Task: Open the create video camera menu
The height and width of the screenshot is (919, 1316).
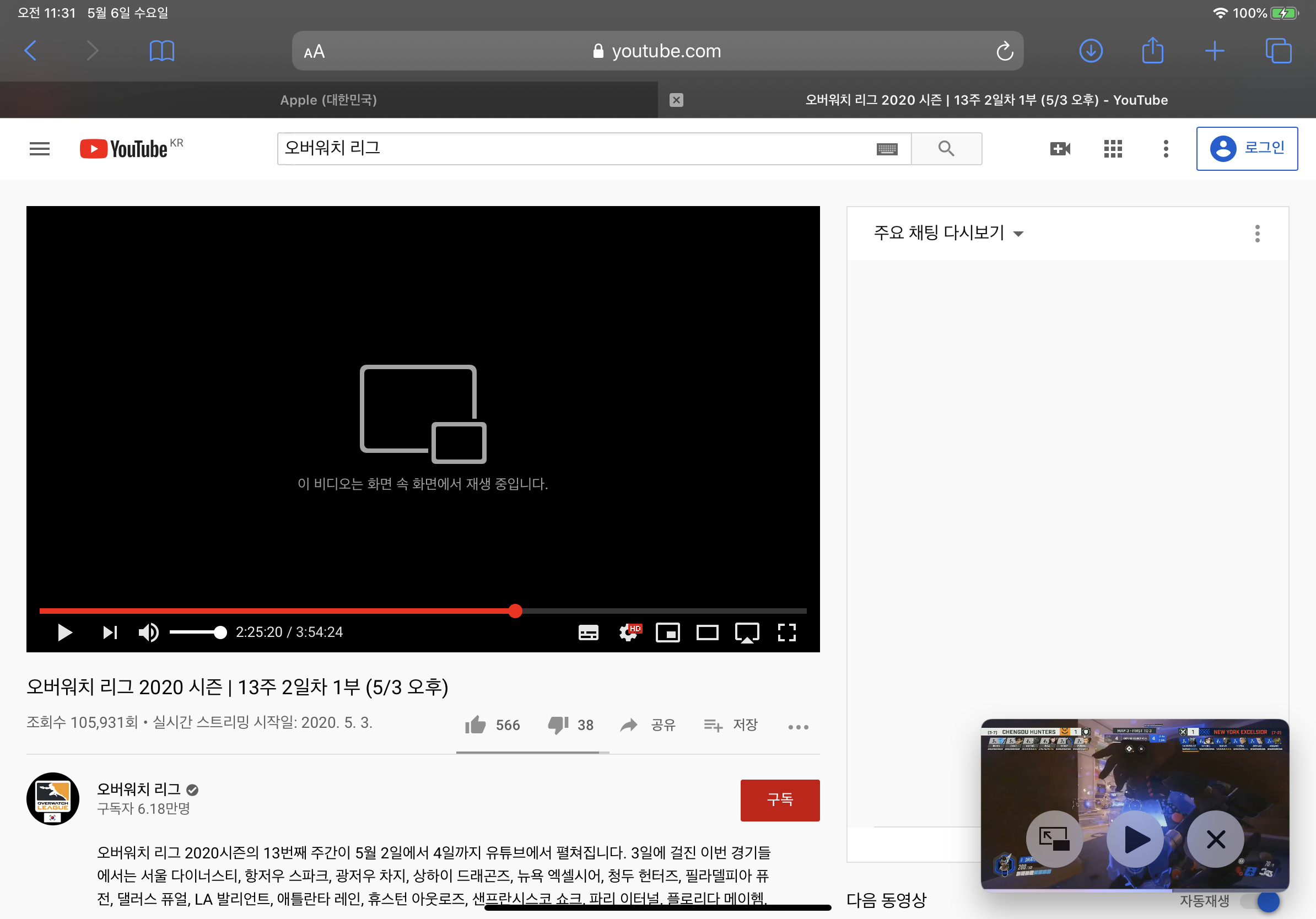Action: 1060,149
